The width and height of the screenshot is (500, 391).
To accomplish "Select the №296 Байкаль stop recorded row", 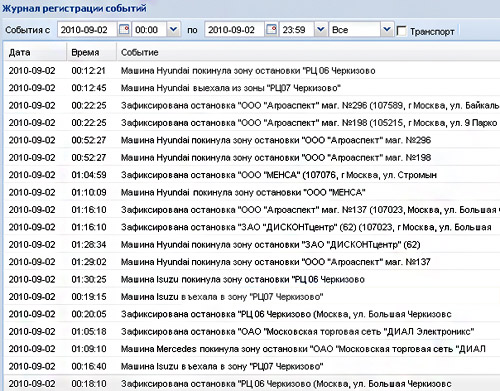I will tap(252, 105).
